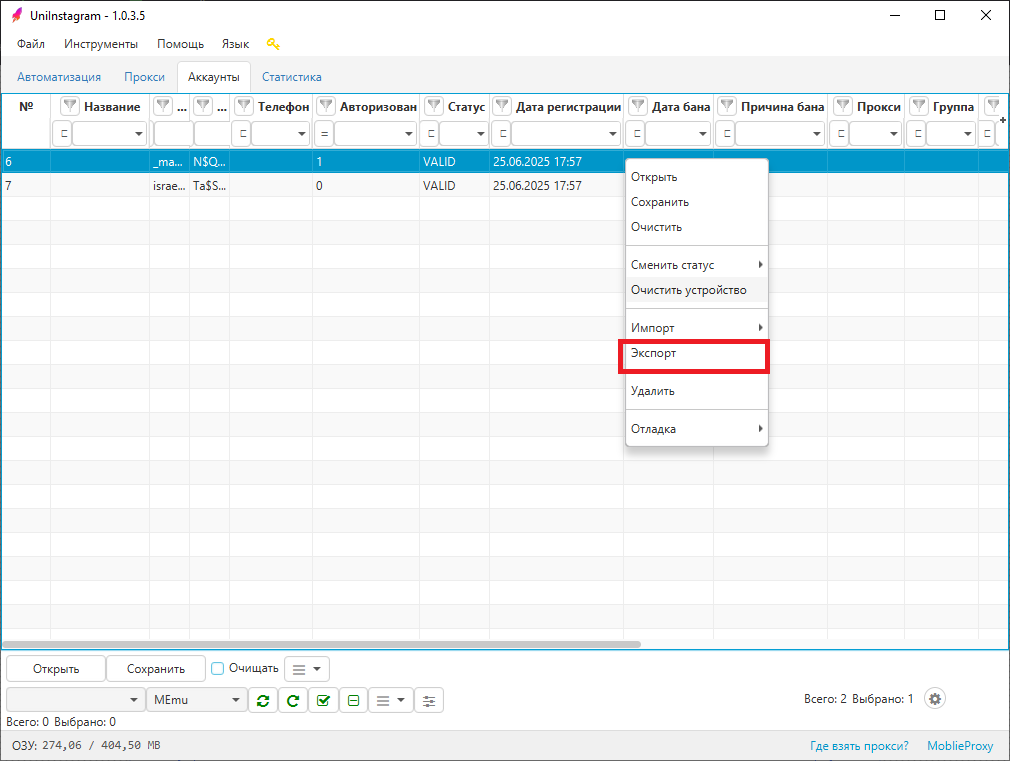The image size is (1010, 761).
Task: Click the sliders settings icon in bottom toolbar
Action: tap(429, 701)
